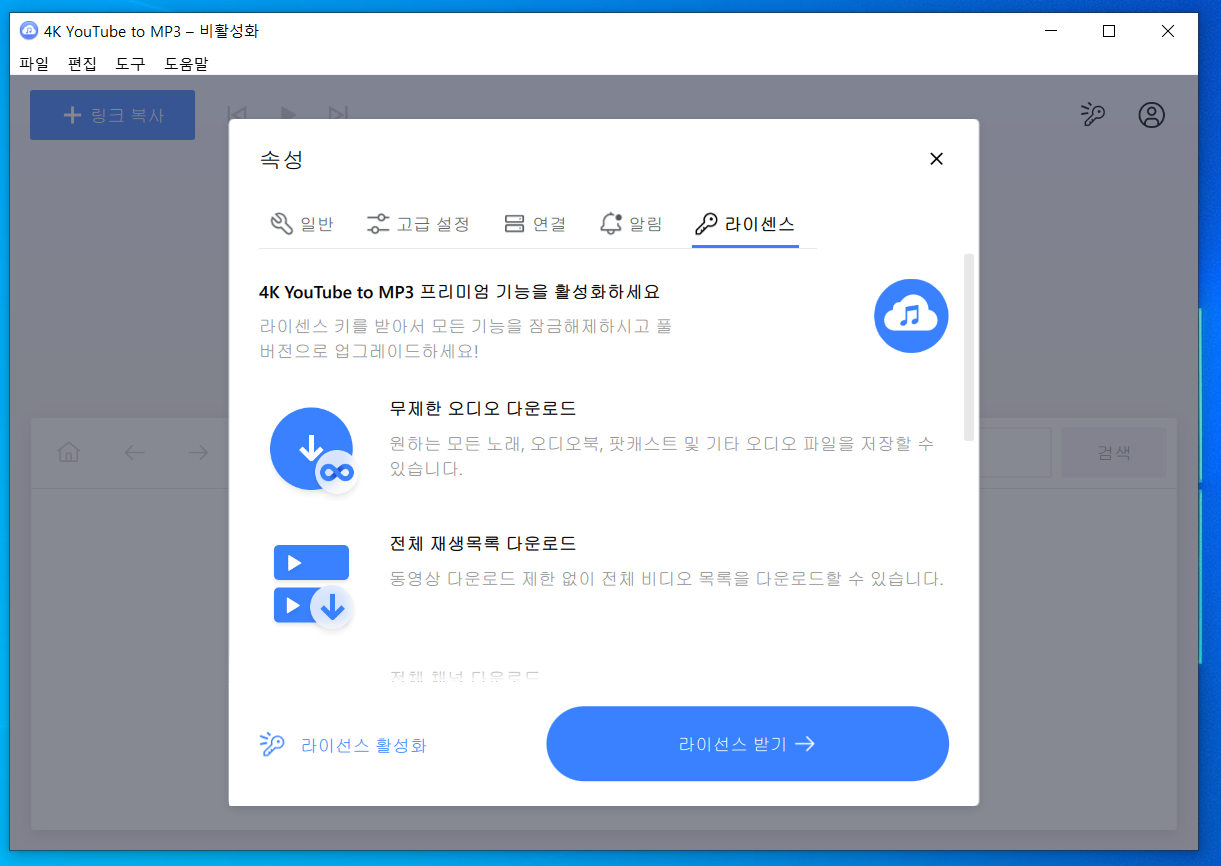Click the 검색 button
This screenshot has width=1221, height=866.
[x=1114, y=452]
